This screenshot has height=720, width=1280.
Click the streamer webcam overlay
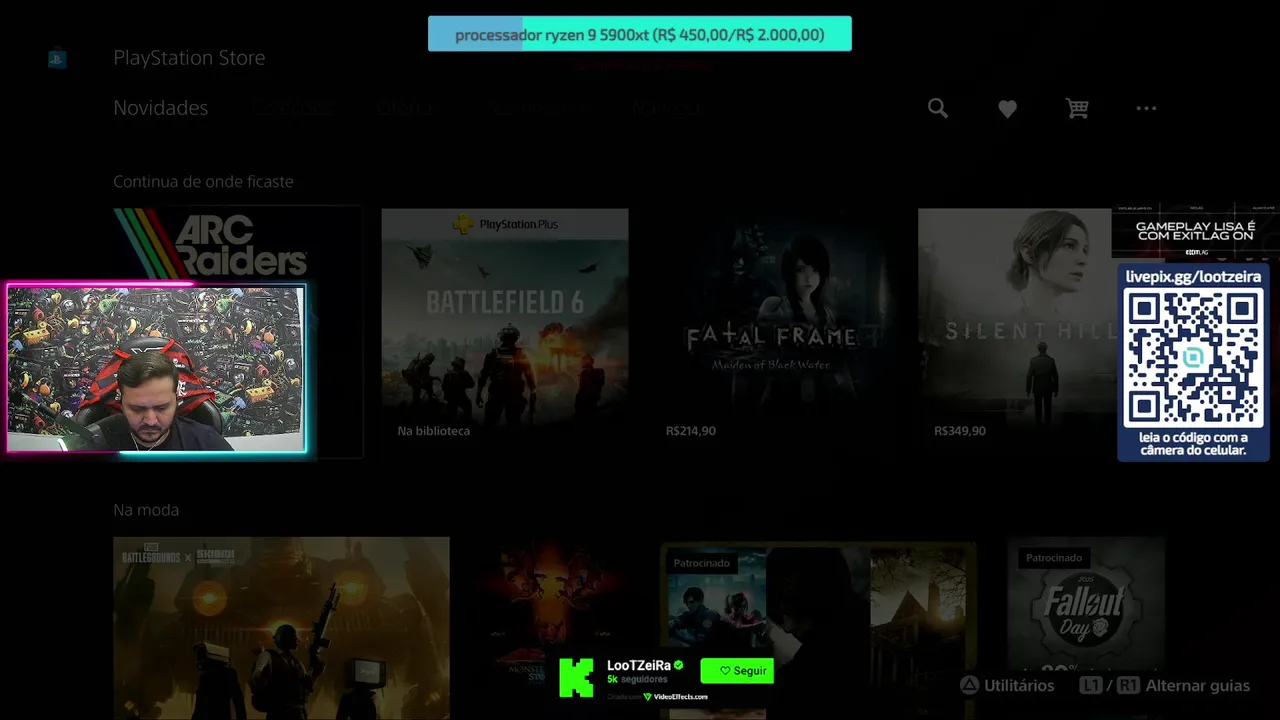[156, 368]
